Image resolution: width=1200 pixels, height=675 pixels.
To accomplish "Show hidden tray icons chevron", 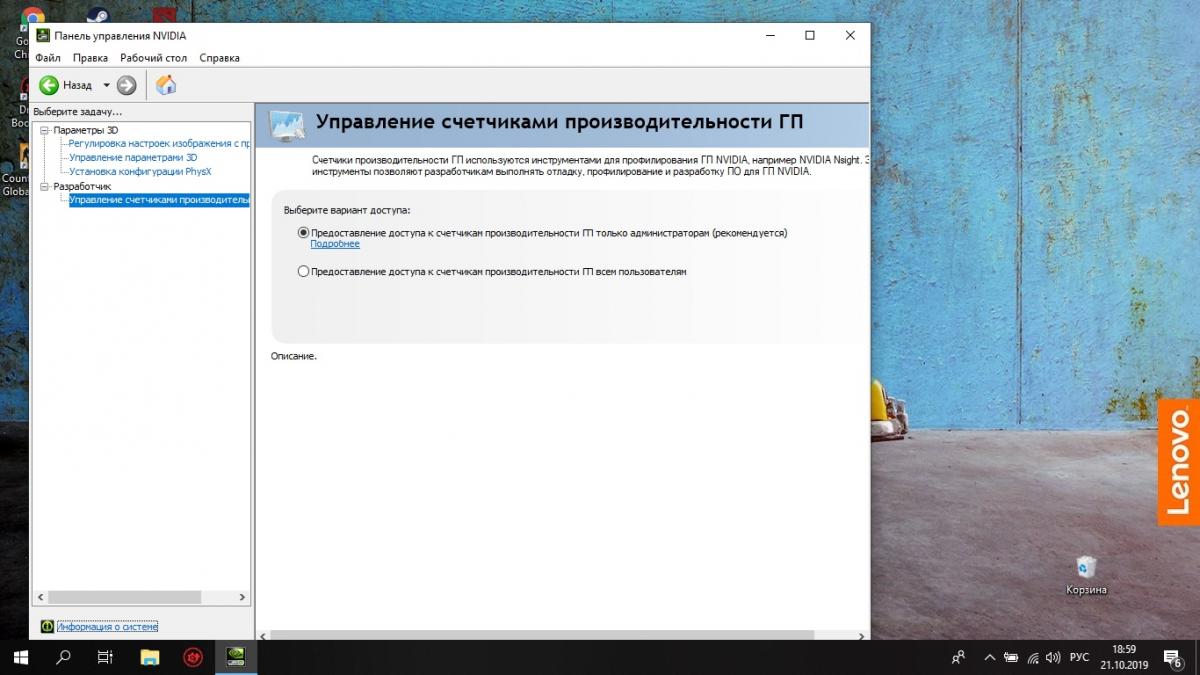I will [x=990, y=657].
